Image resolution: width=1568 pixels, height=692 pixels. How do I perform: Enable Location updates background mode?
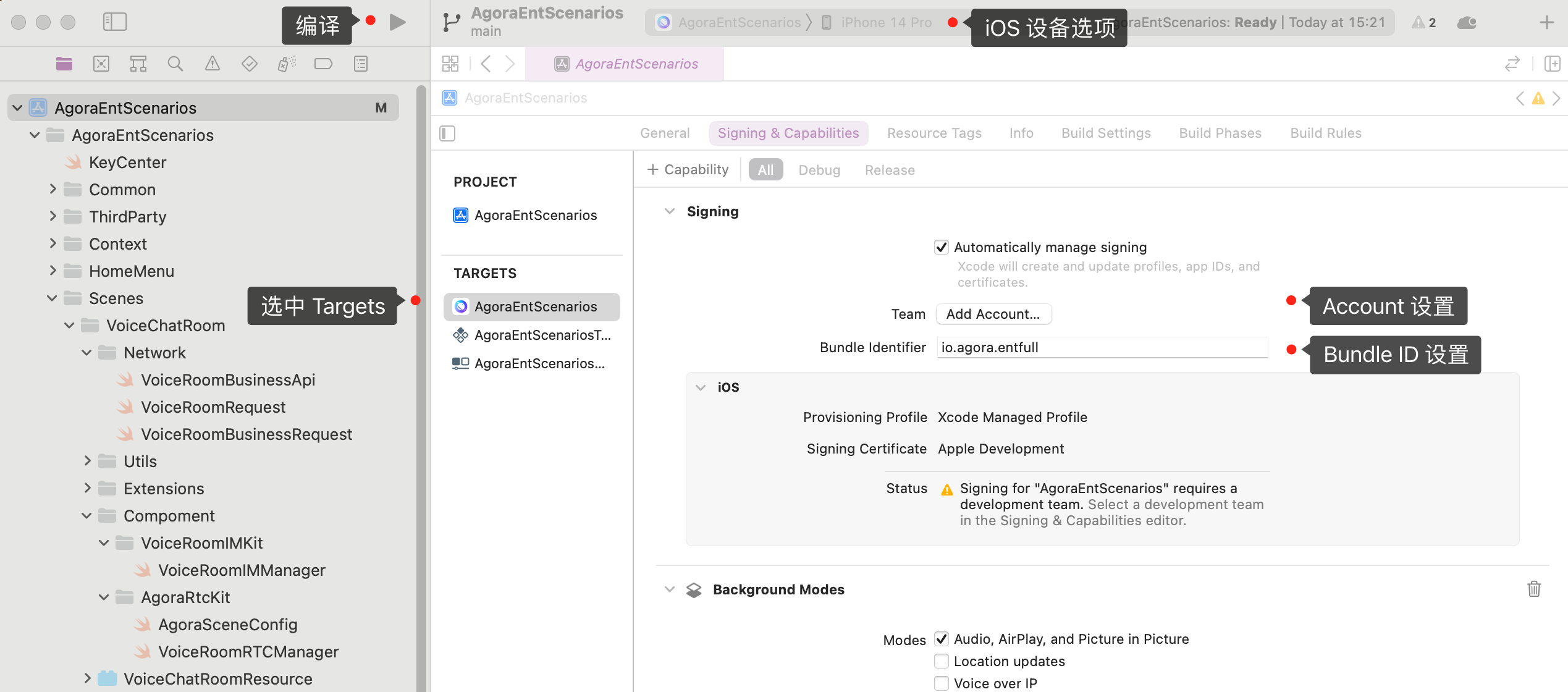[942, 661]
